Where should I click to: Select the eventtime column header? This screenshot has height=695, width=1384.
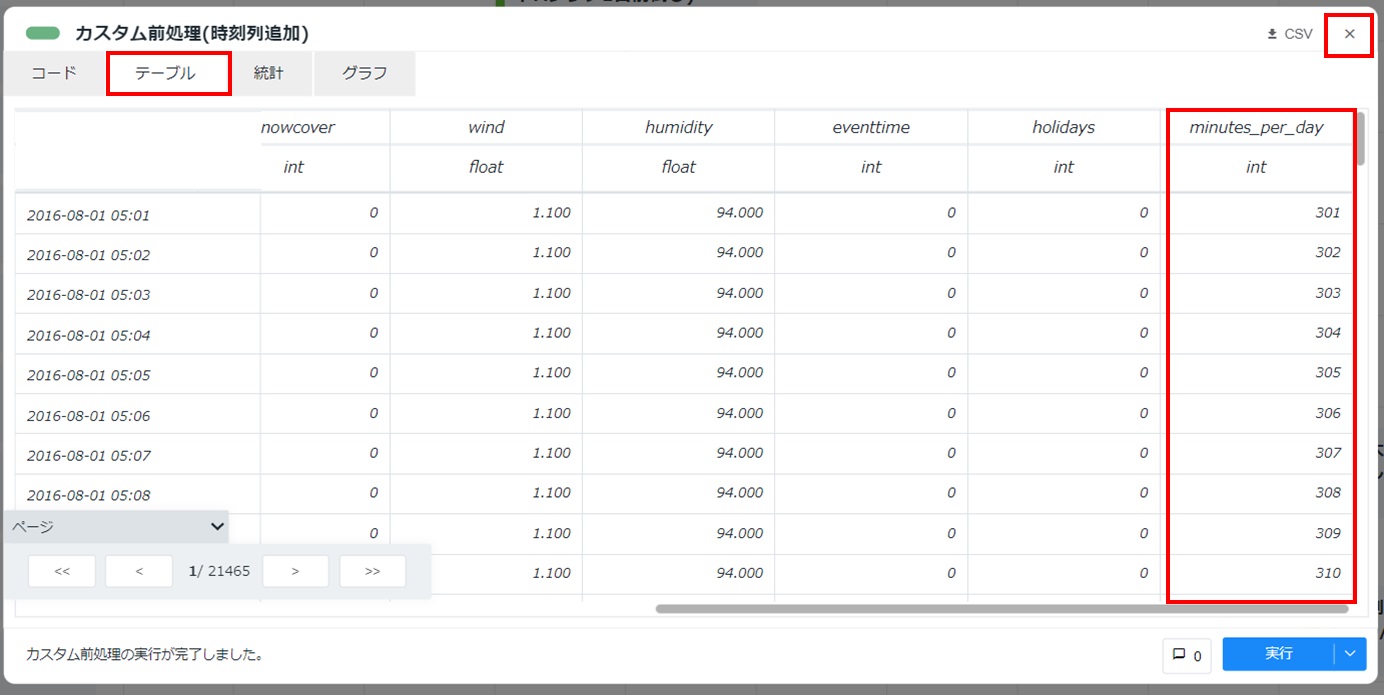click(x=871, y=128)
